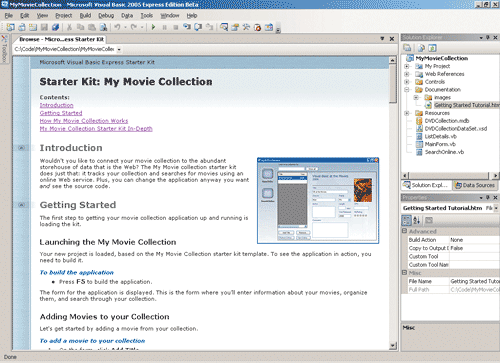Click the Refresh icon in Solution Explorer toolbar
500x363 pixels.
click(432, 48)
